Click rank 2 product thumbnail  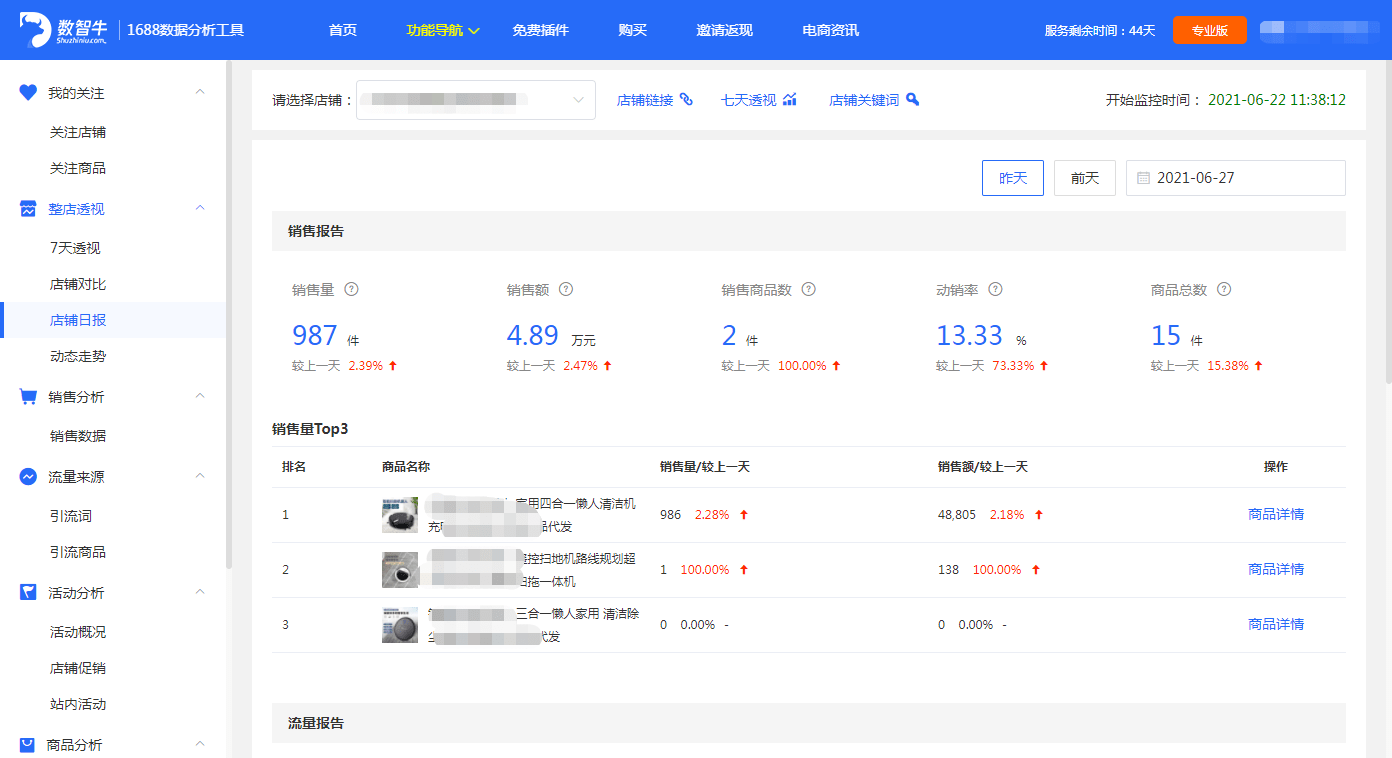(x=400, y=570)
